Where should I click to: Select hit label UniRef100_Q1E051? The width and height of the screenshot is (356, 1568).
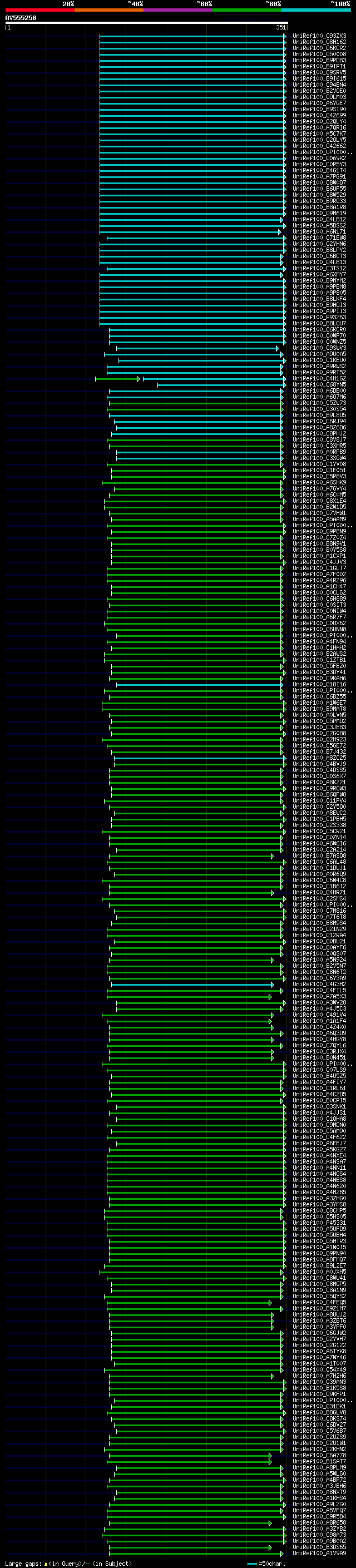(319, 470)
